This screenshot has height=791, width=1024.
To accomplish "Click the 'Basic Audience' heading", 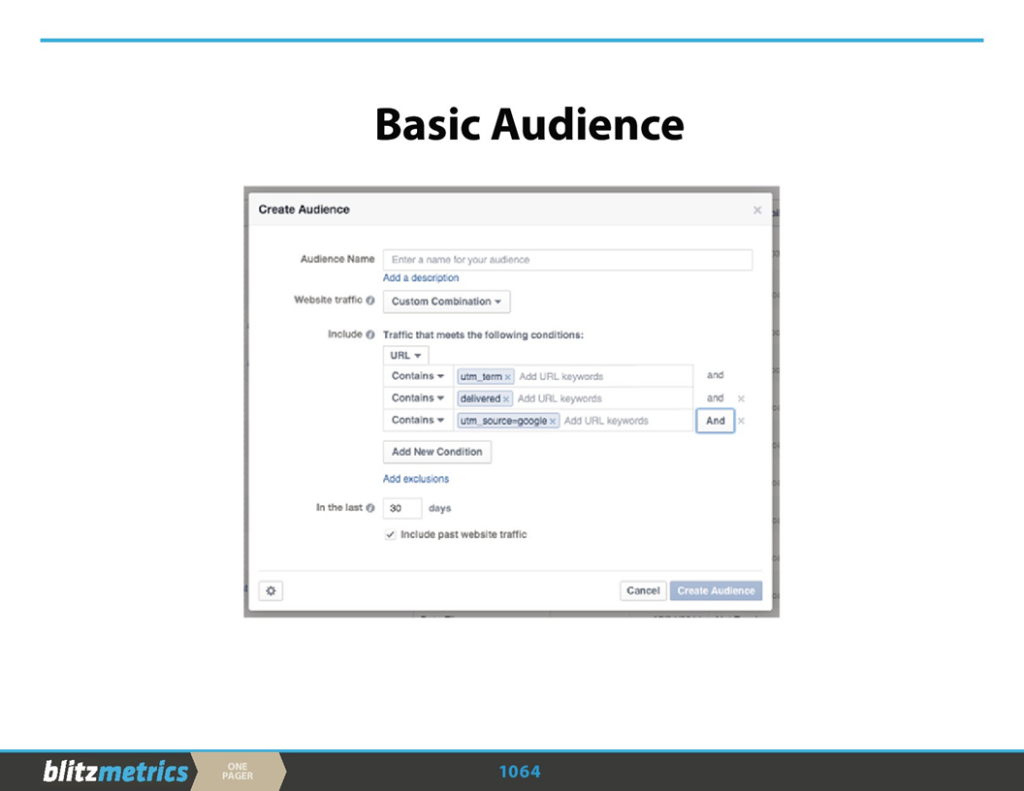I will 529,125.
